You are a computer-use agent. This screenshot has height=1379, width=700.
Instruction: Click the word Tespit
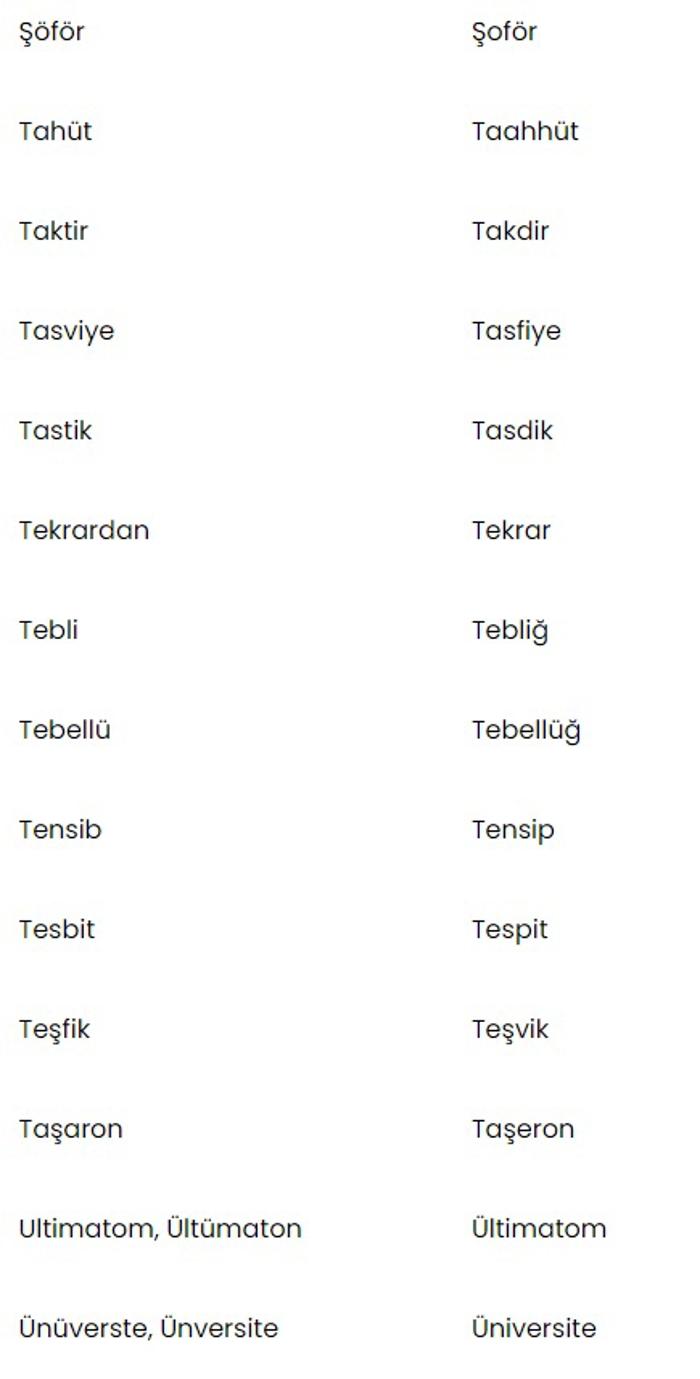click(x=510, y=931)
